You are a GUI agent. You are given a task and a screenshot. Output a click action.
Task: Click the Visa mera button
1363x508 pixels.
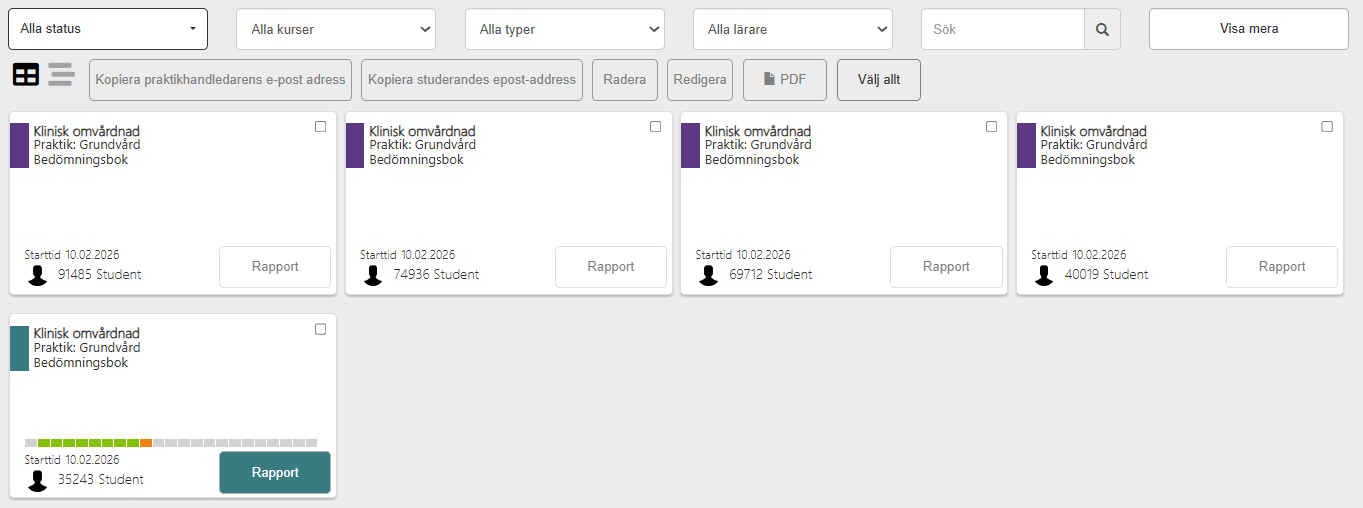click(x=1248, y=29)
